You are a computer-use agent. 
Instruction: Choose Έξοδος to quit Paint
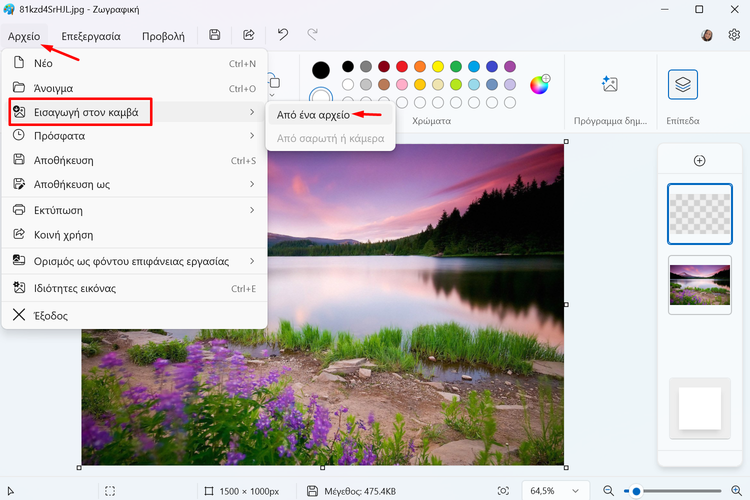[134, 315]
